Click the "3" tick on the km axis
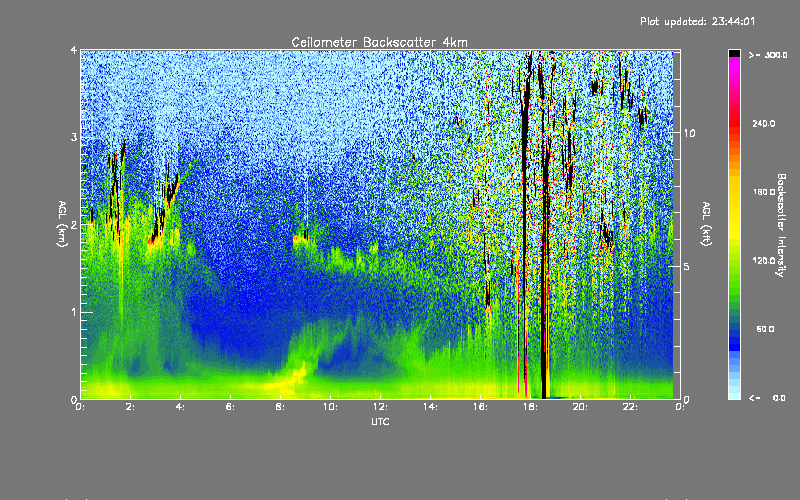 point(74,138)
